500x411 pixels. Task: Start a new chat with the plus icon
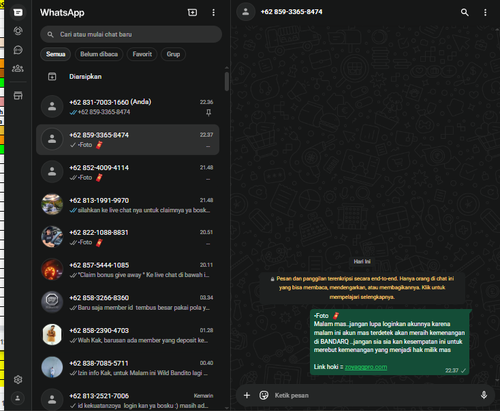pos(192,13)
